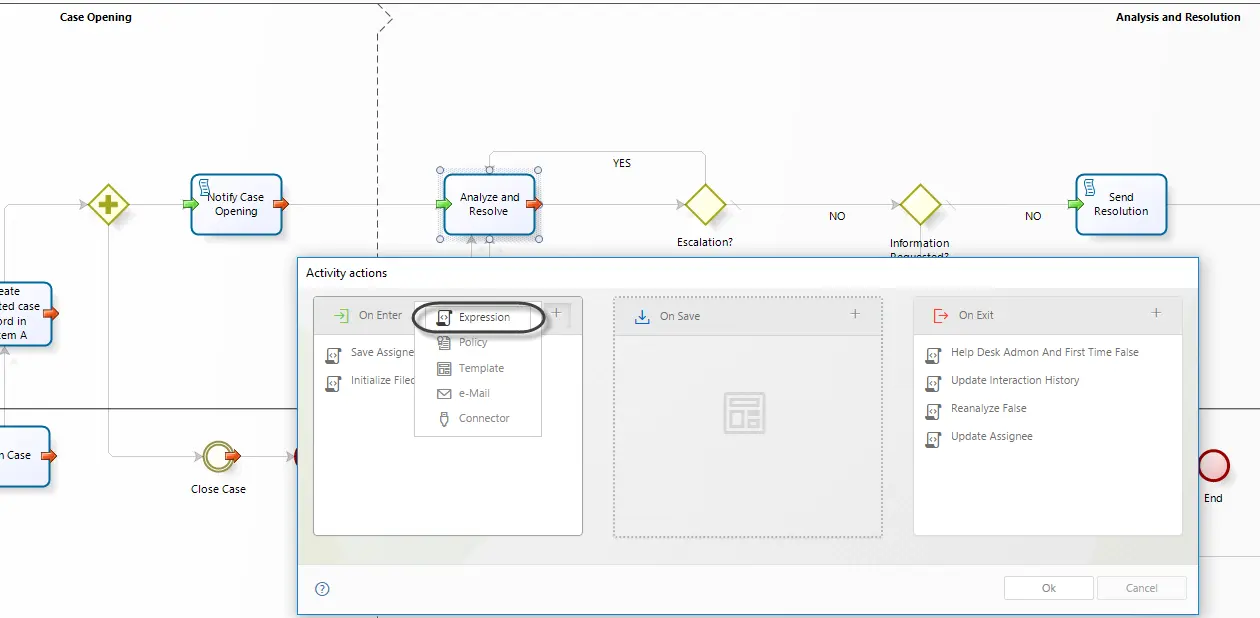Select the Send Resolution task
Viewport: 1260px width, 618px height.
pyautogui.click(x=1121, y=204)
